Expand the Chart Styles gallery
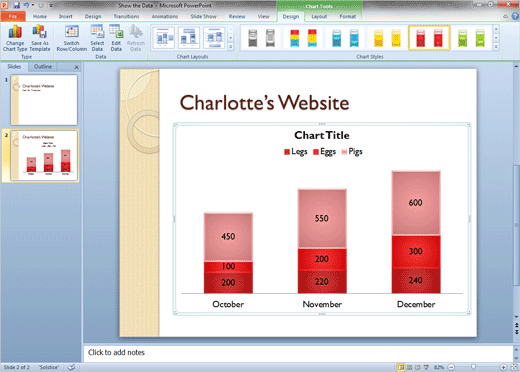Image resolution: width=520 pixels, height=372 pixels. [496, 47]
